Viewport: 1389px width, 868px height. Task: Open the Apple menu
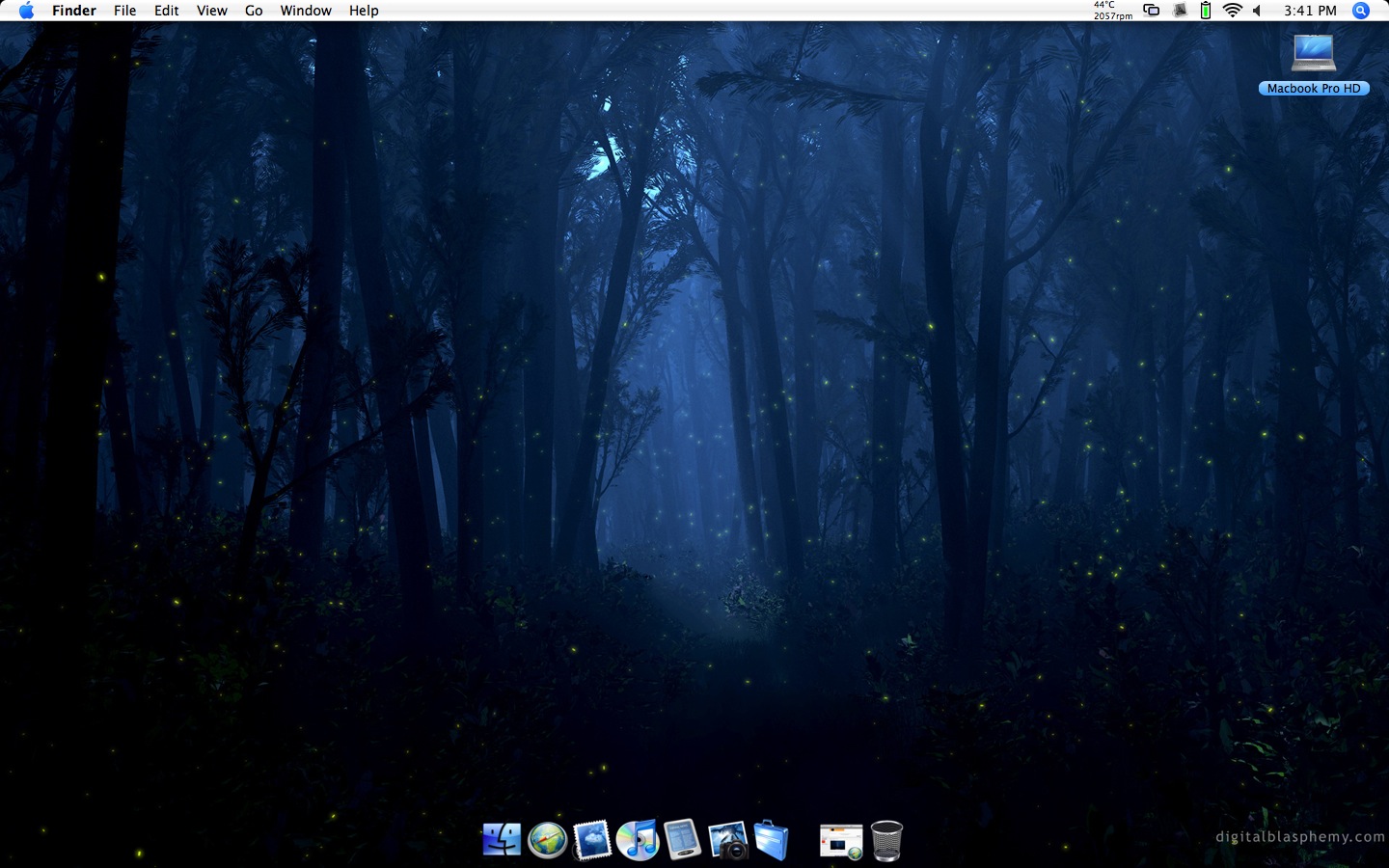pyautogui.click(x=26, y=11)
